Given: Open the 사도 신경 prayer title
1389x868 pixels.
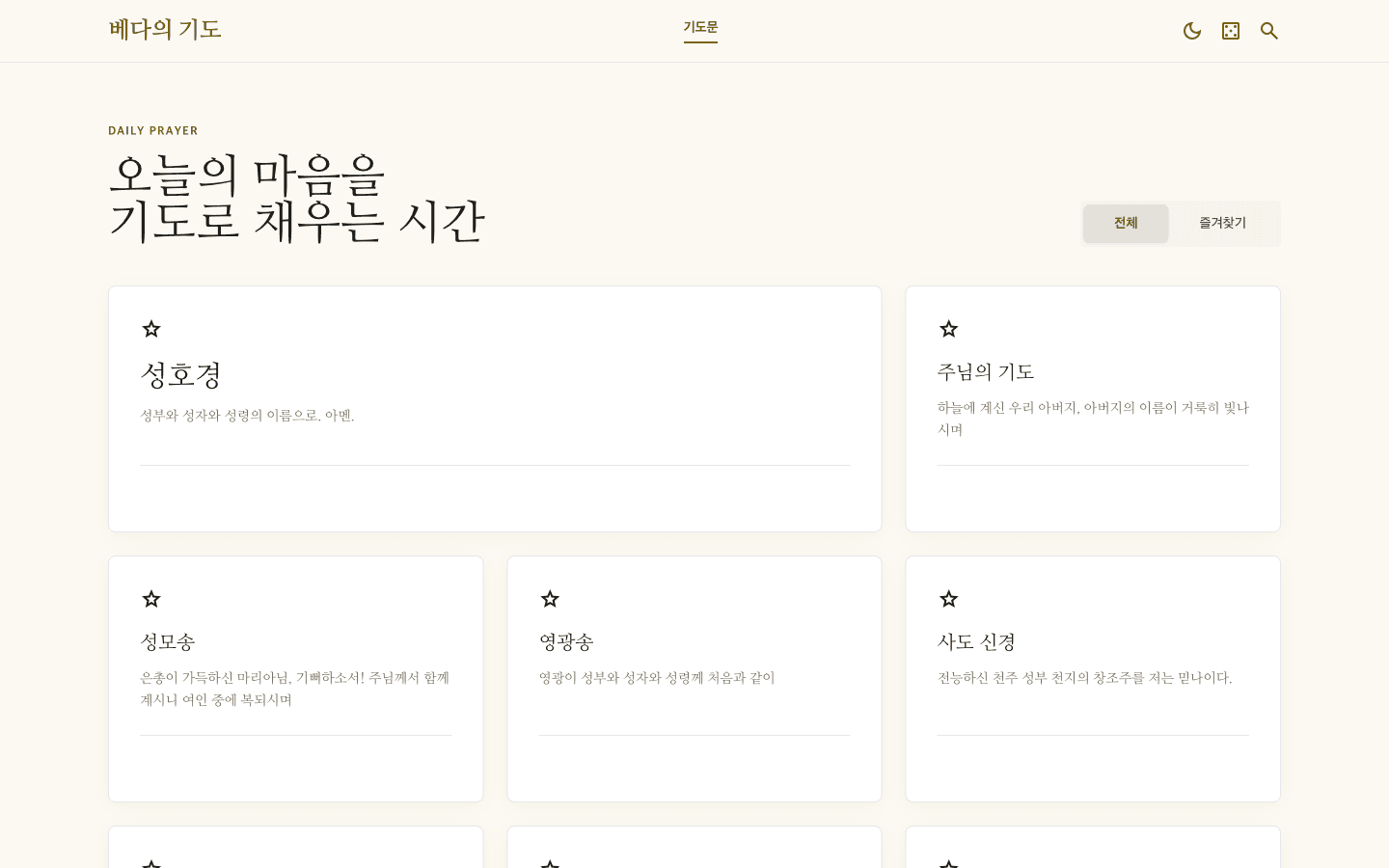Looking at the screenshot, I should [977, 641].
